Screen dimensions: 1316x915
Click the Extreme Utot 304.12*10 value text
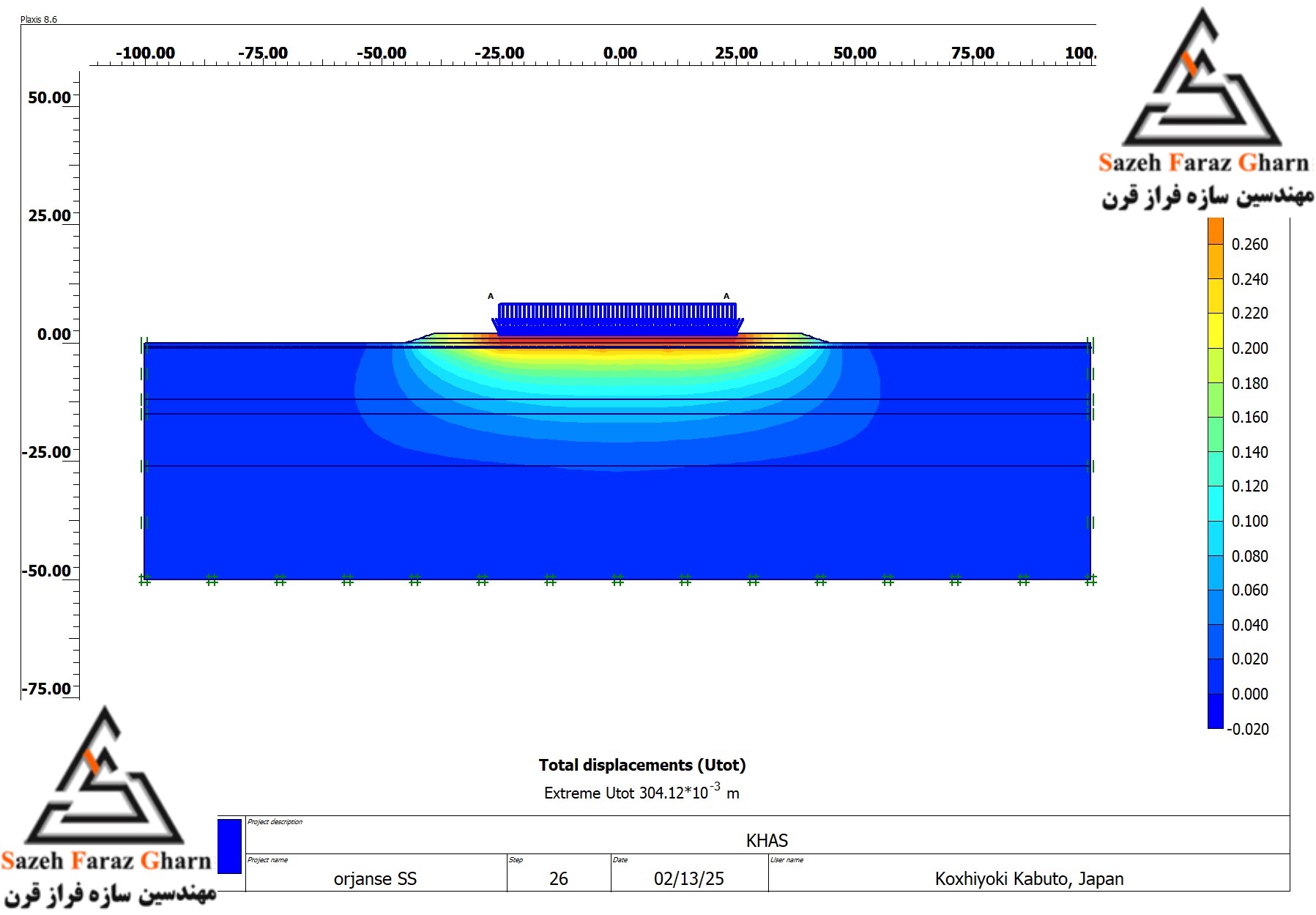[642, 792]
